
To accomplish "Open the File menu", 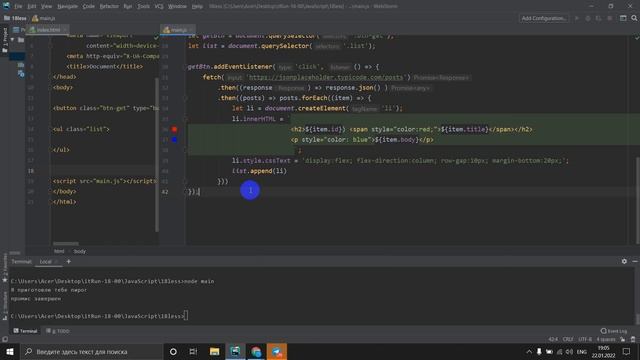I will pos(18,7).
